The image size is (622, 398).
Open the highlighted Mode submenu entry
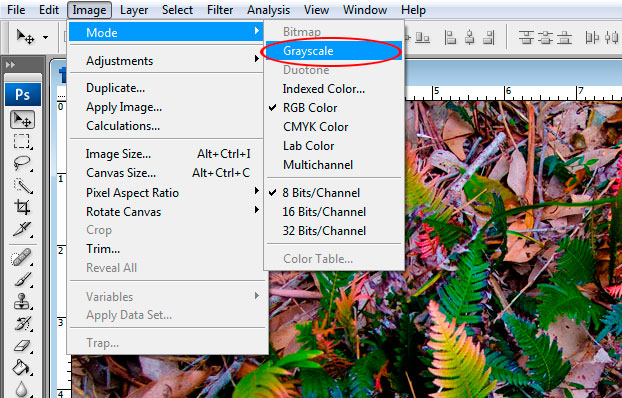click(166, 32)
